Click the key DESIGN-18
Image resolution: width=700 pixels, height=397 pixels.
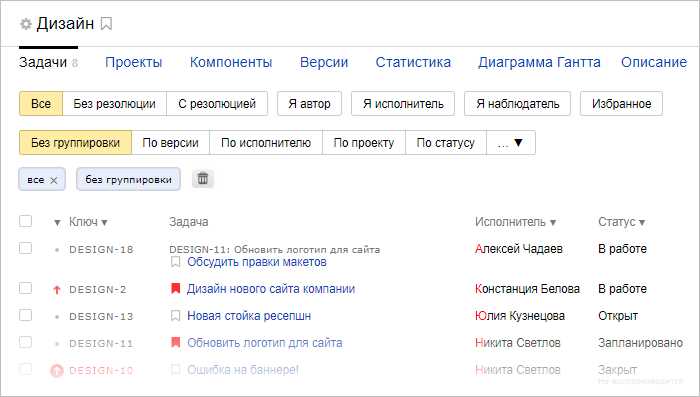tap(101, 250)
